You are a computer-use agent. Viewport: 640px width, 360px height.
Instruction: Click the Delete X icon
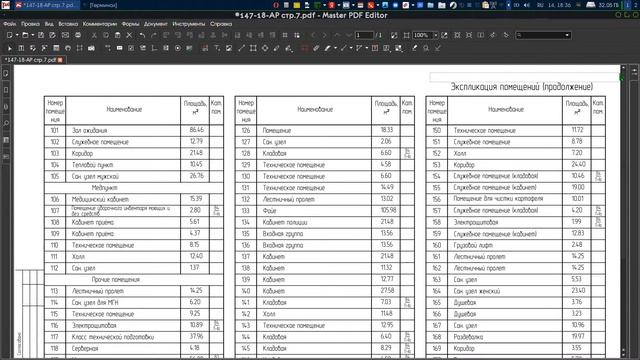(x=129, y=36)
